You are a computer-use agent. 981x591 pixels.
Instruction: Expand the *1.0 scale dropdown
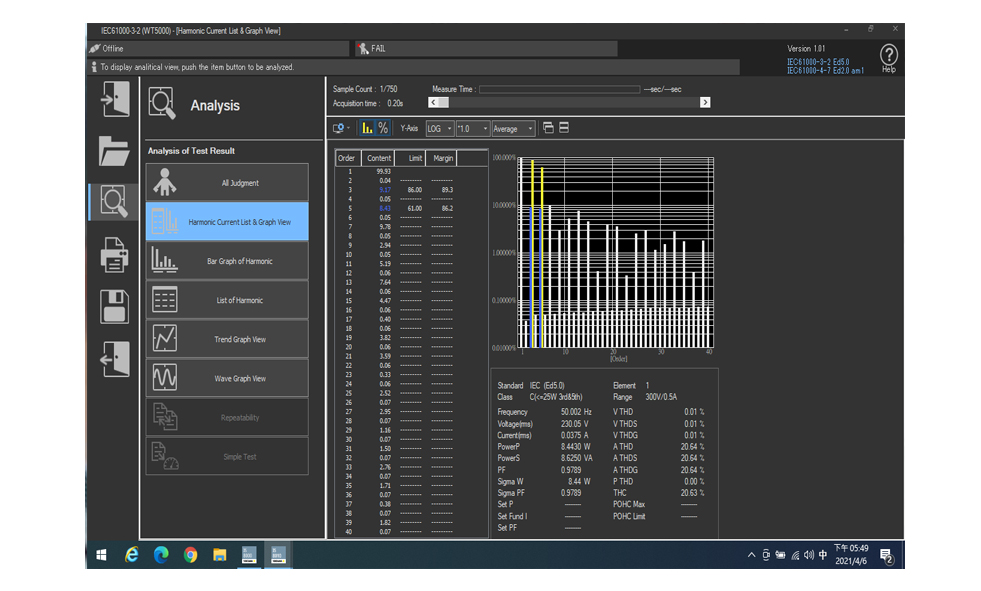click(x=473, y=129)
